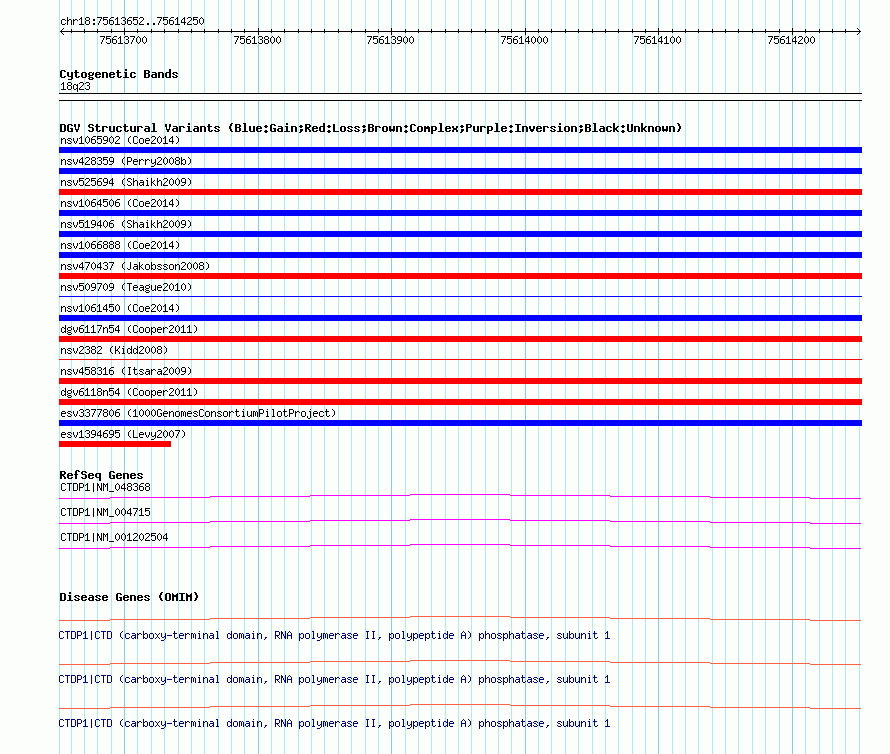
Task: Click the magenta track line under CTDP1|NM_004715
Action: point(460,522)
